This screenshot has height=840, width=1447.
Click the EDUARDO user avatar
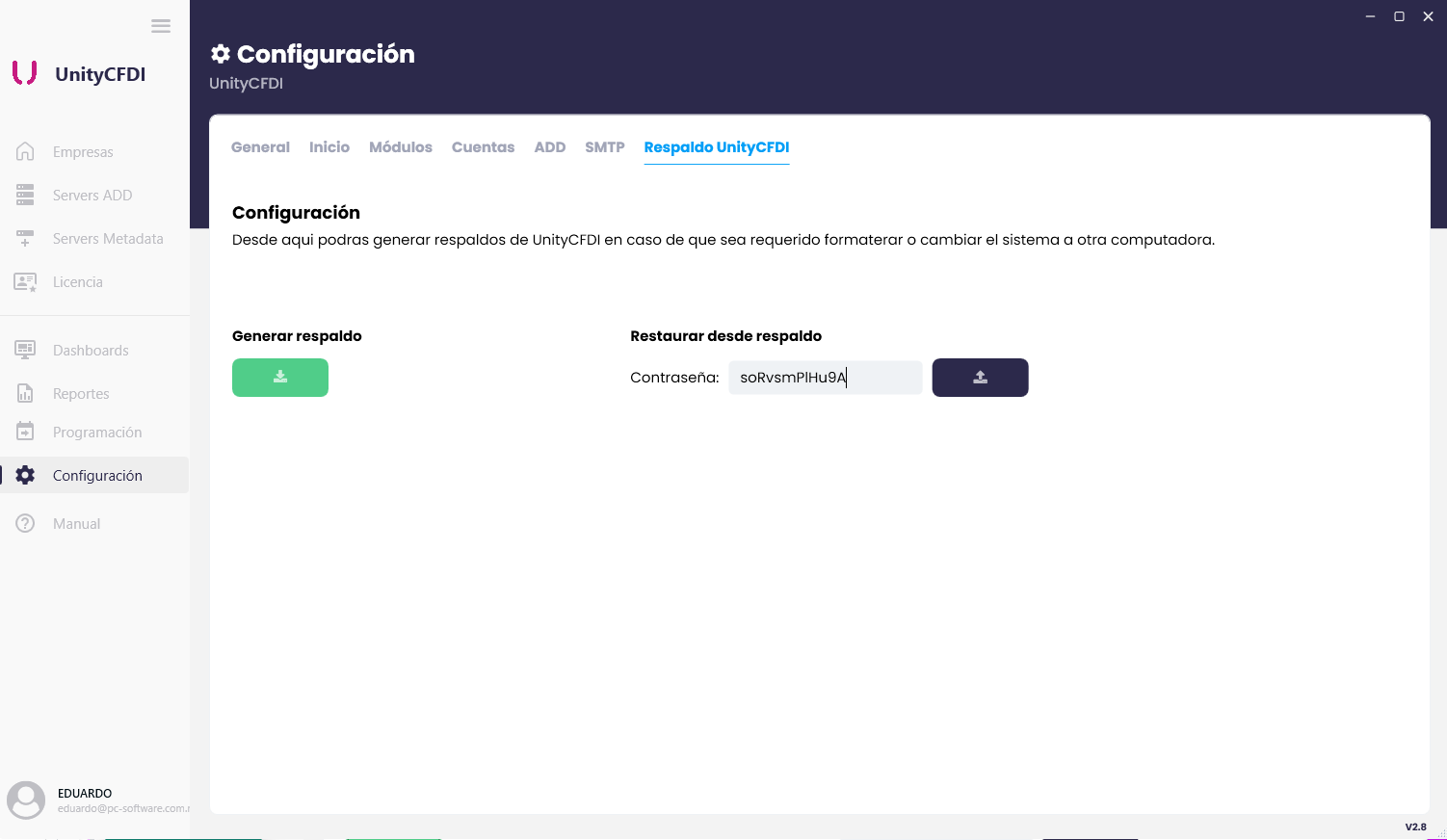[26, 801]
